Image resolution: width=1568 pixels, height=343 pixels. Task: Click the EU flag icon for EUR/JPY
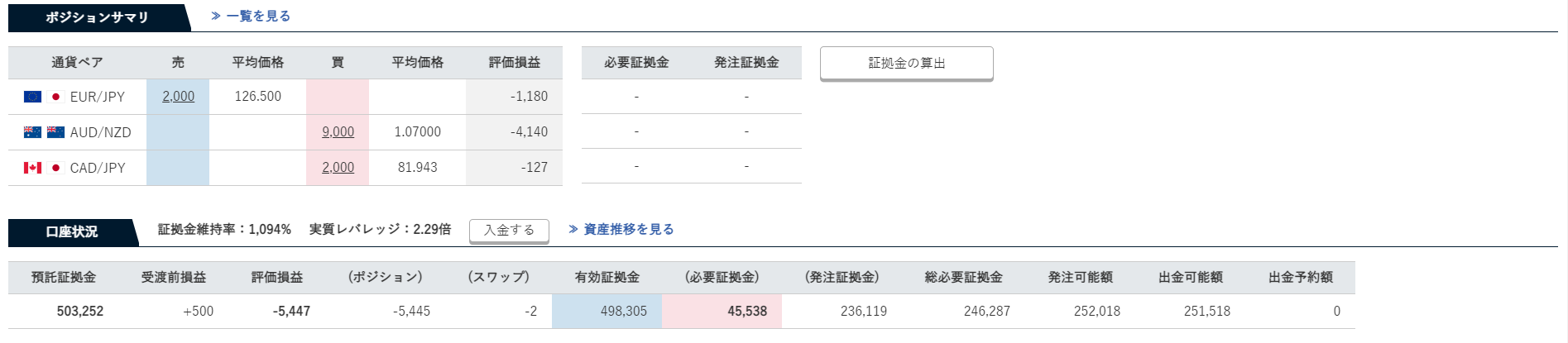[32, 97]
